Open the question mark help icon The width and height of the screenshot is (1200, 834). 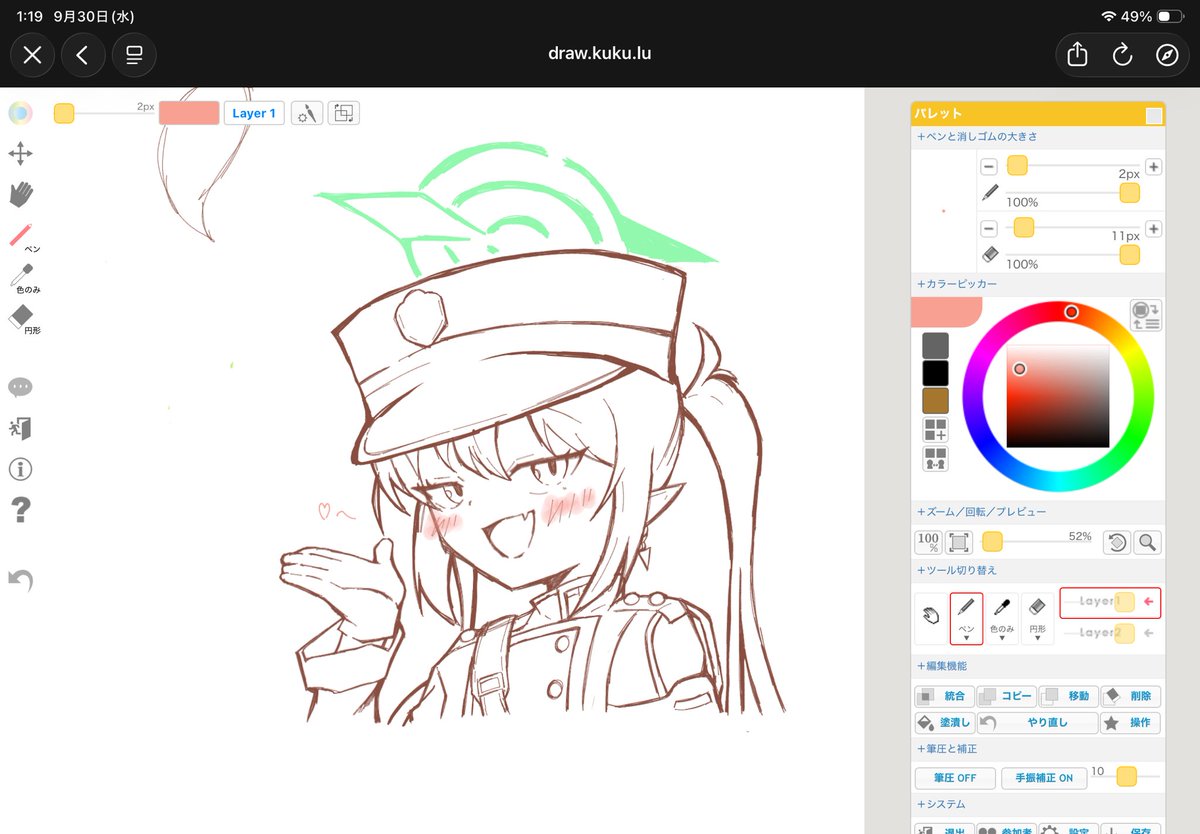point(21,510)
